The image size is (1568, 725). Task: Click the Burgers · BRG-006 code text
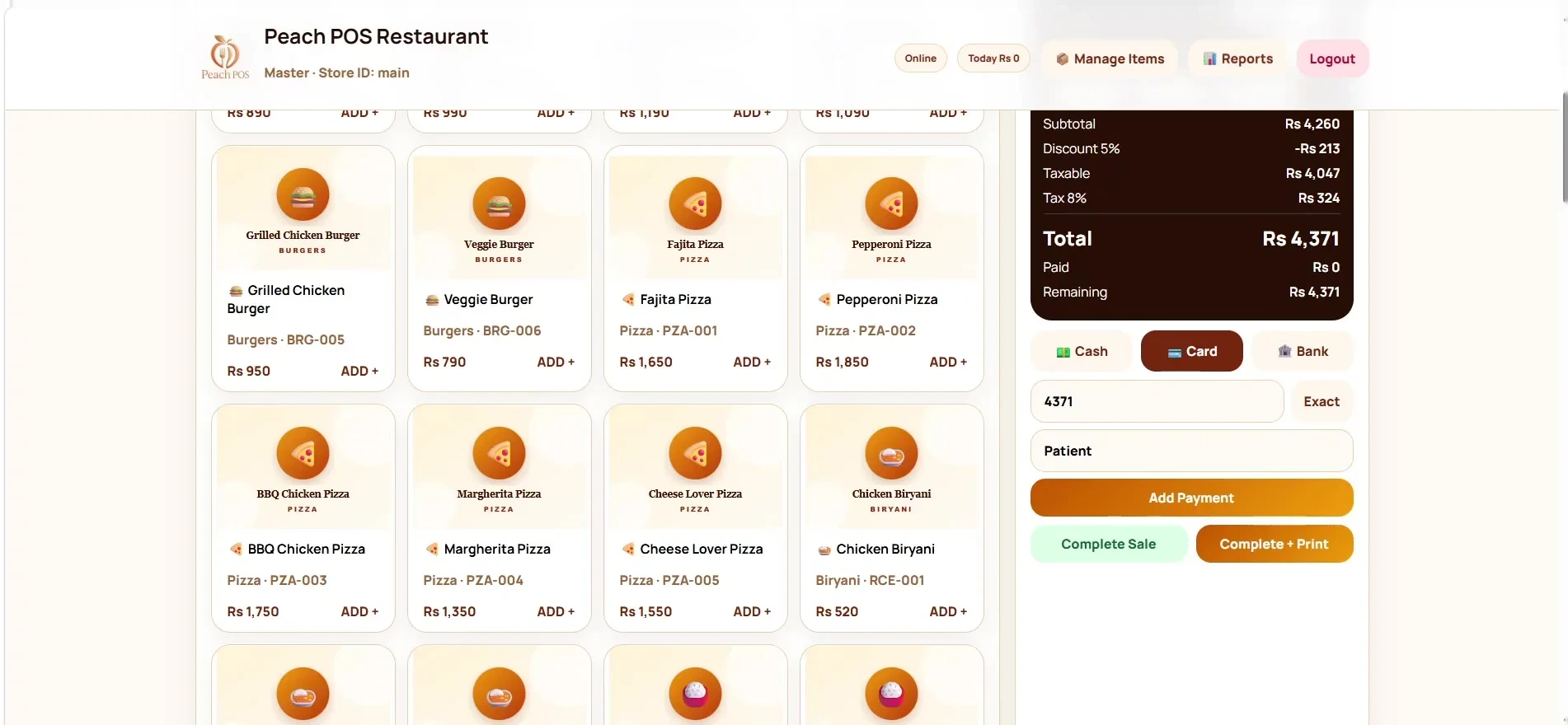point(482,330)
